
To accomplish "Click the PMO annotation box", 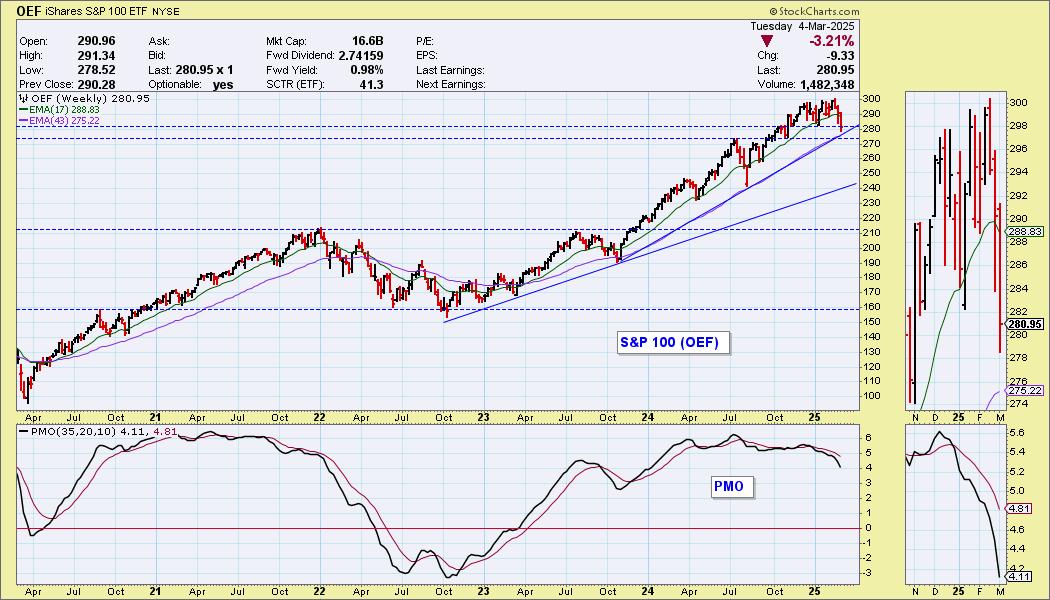I will (x=731, y=486).
